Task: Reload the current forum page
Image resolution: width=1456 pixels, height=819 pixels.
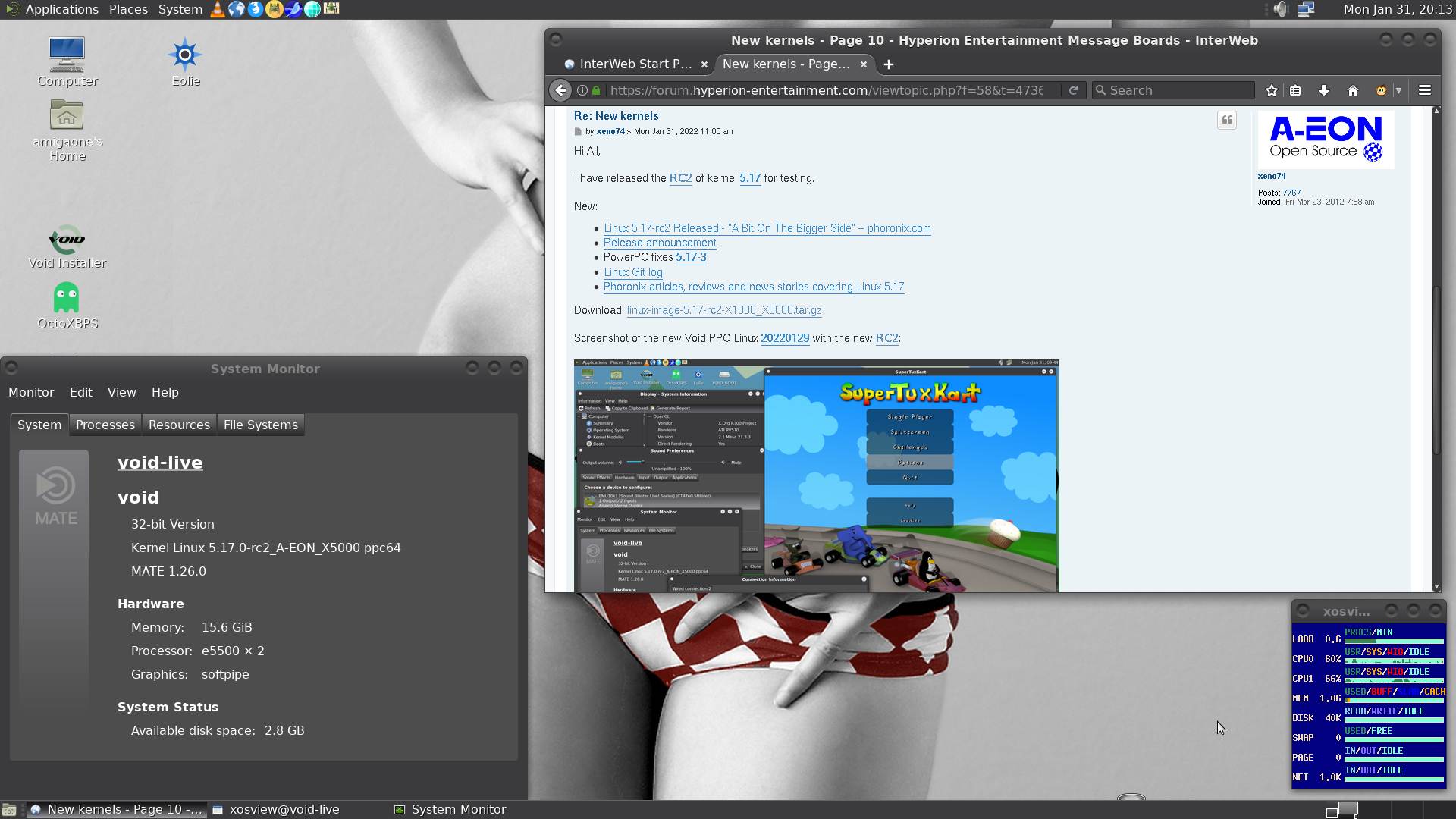Action: point(1073,90)
